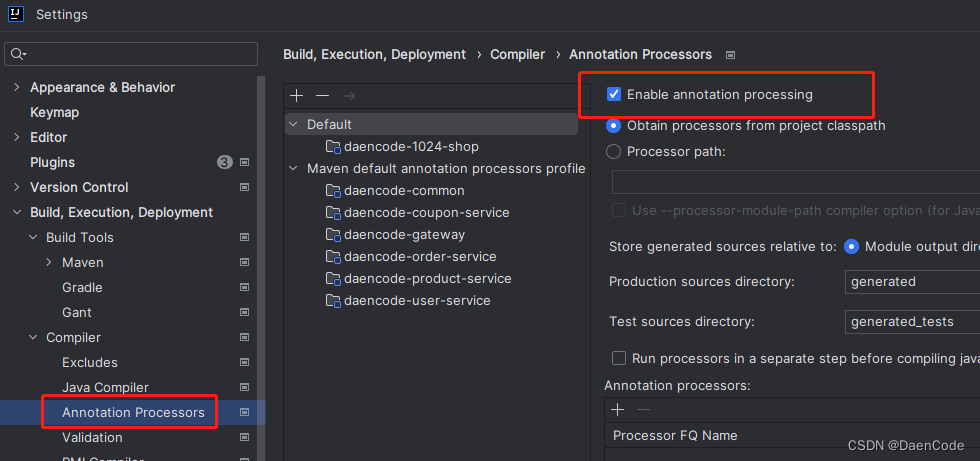Click the Production sources directory field
The height and width of the screenshot is (461, 980).
tap(910, 282)
